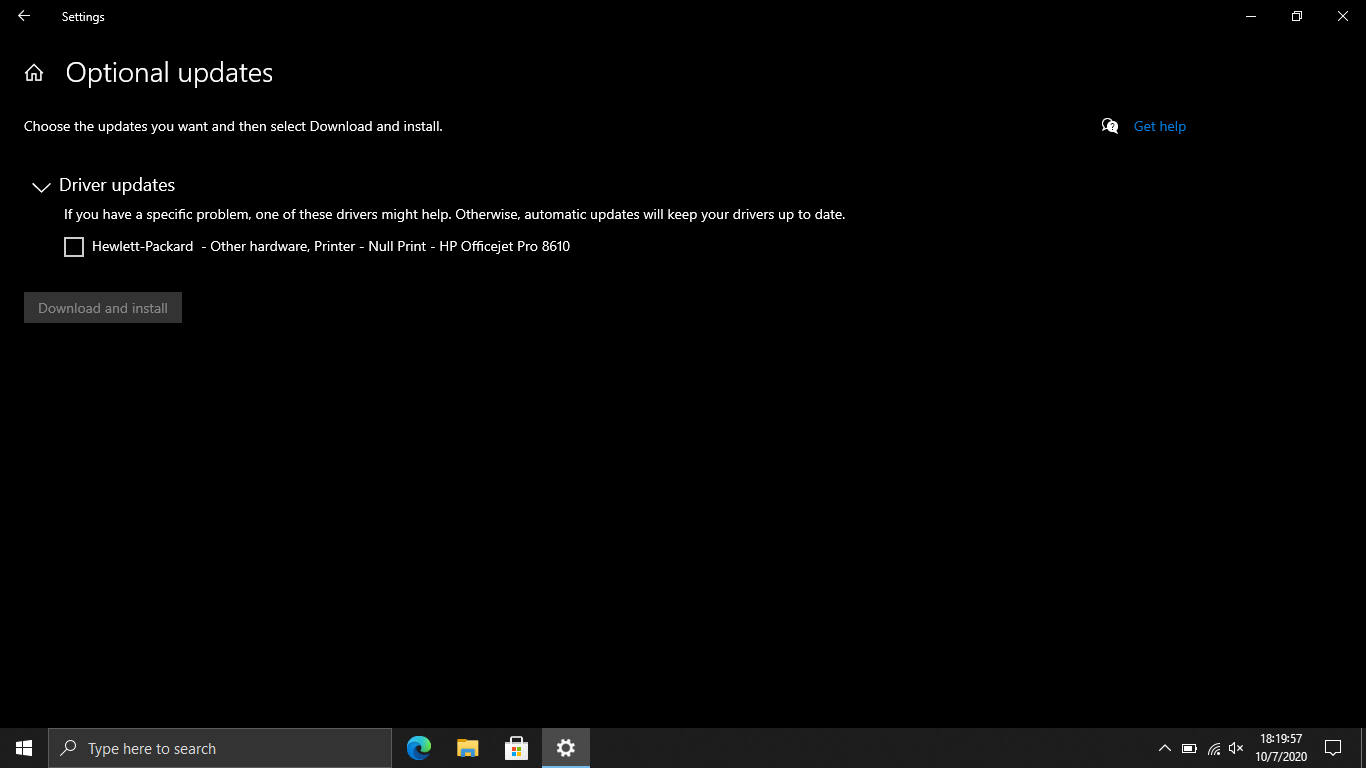Collapse the Driver updates section
Image resolution: width=1366 pixels, height=768 pixels.
tap(41, 186)
